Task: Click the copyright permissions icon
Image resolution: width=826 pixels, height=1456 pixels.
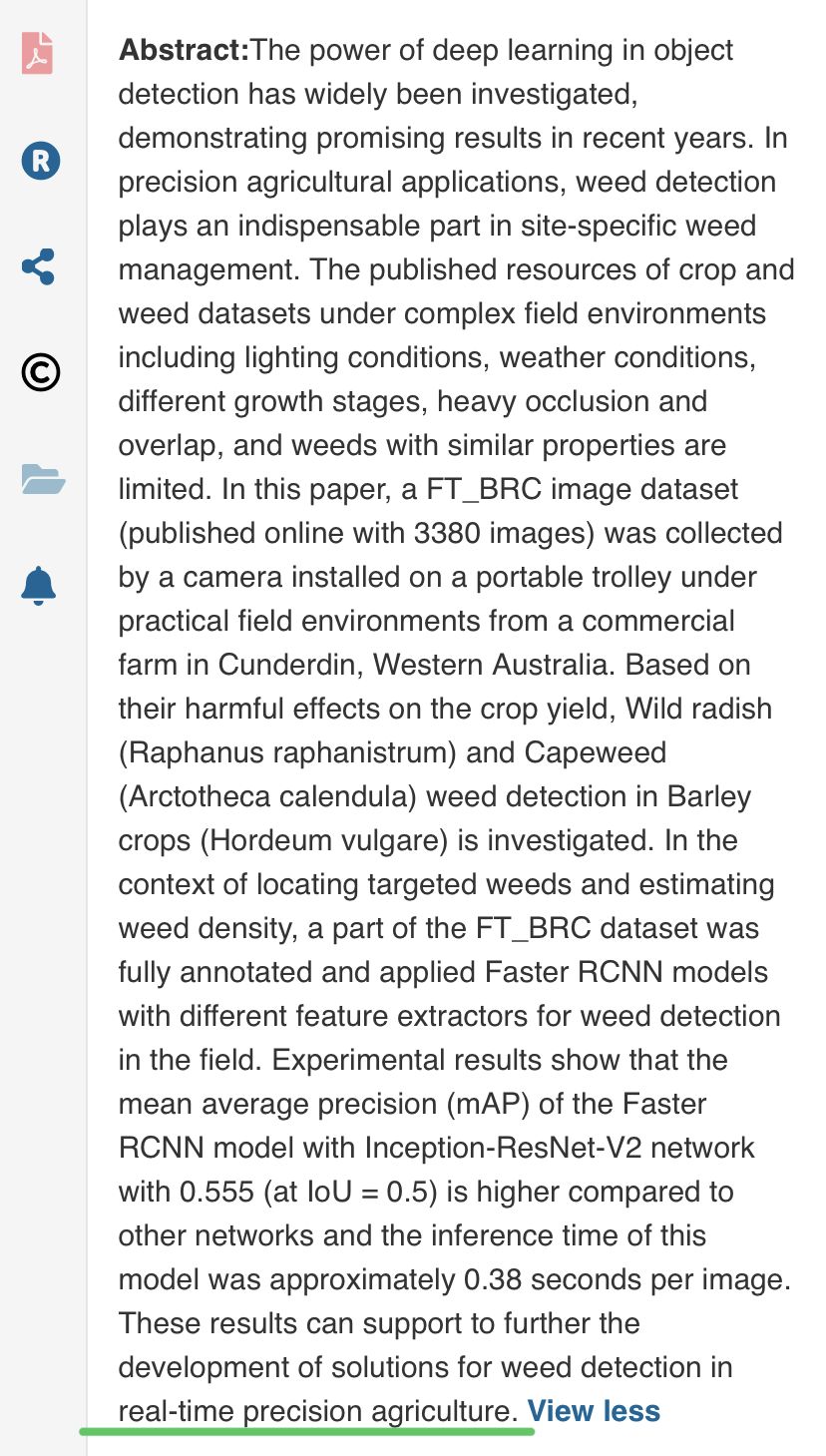Action: [x=41, y=372]
